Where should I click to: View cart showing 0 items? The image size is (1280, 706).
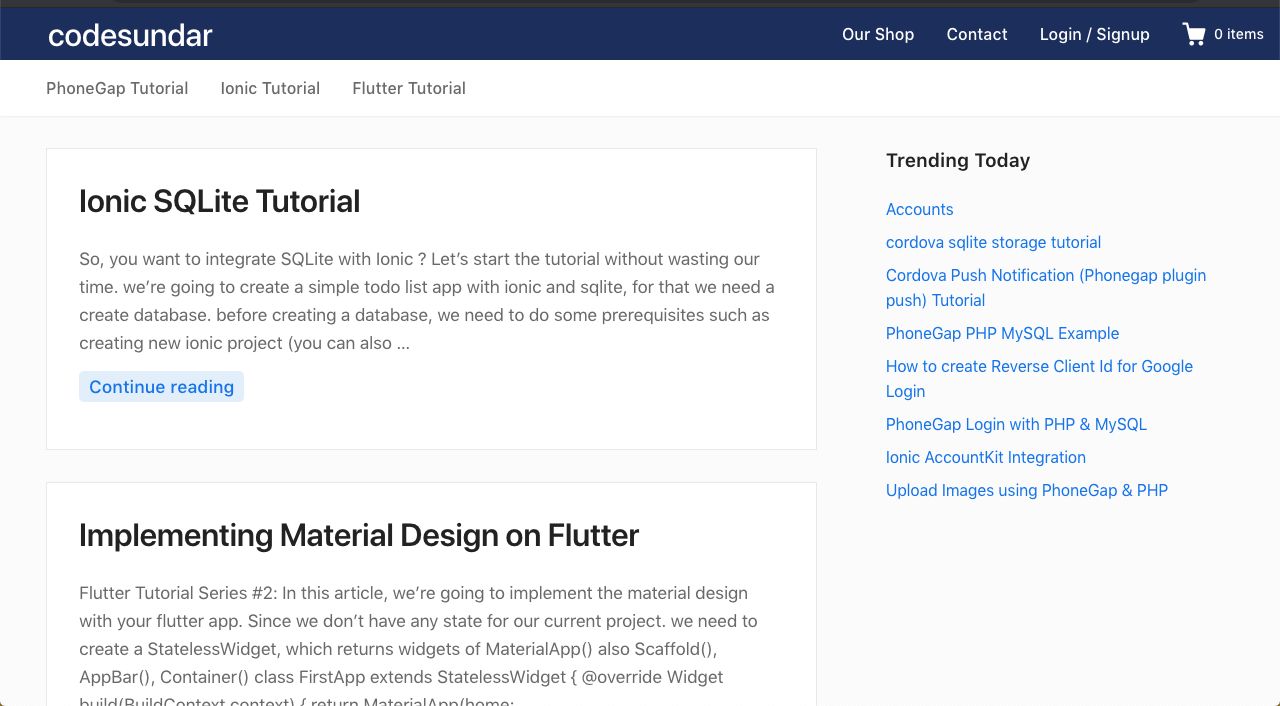pos(1240,34)
